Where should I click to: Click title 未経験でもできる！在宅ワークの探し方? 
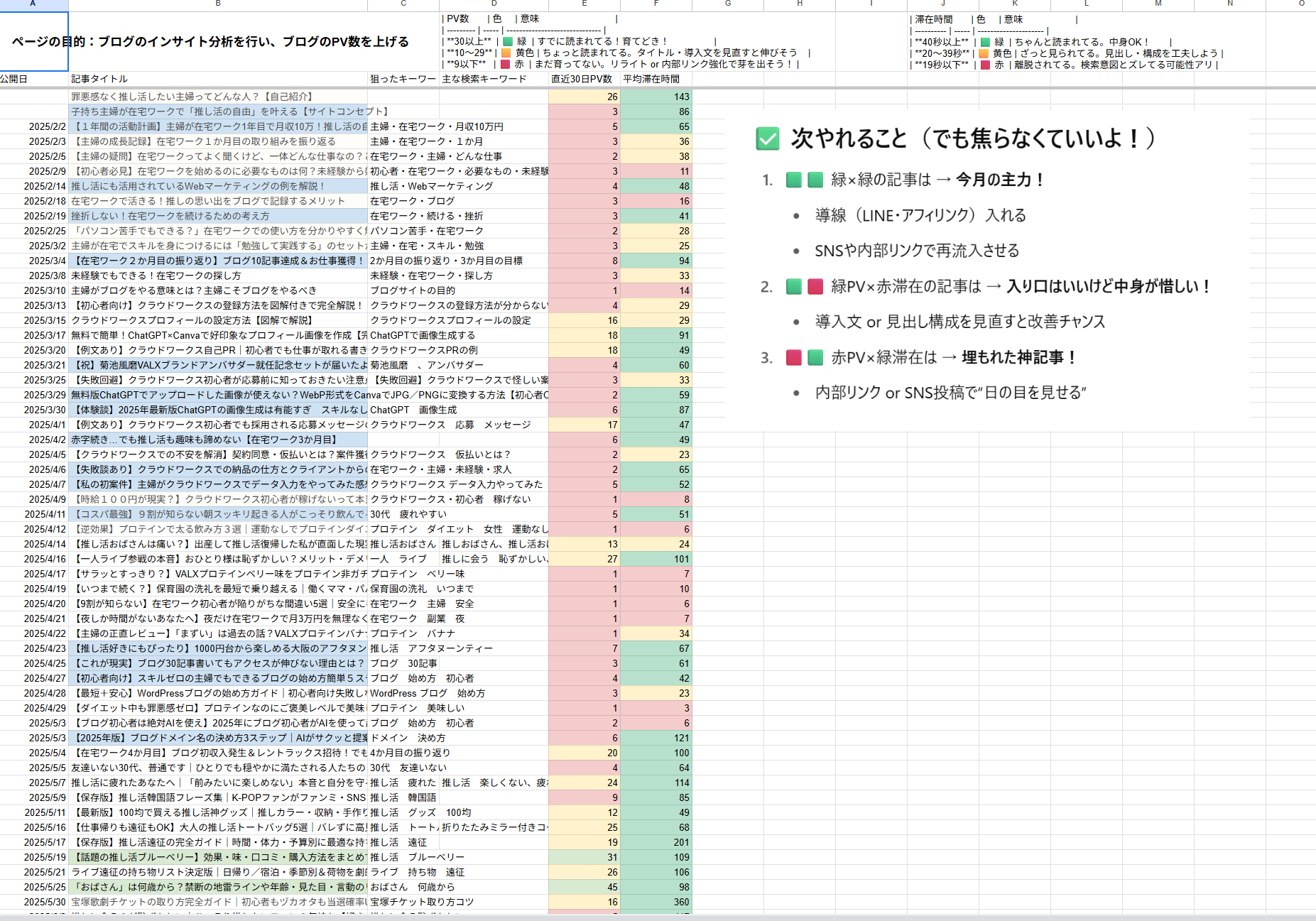pos(218,276)
